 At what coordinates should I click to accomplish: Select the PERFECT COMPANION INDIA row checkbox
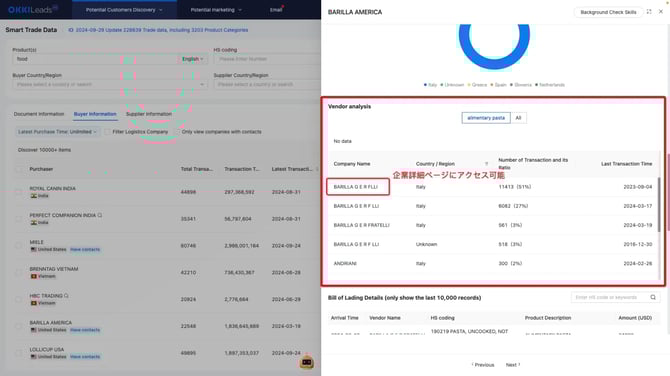pos(18,219)
